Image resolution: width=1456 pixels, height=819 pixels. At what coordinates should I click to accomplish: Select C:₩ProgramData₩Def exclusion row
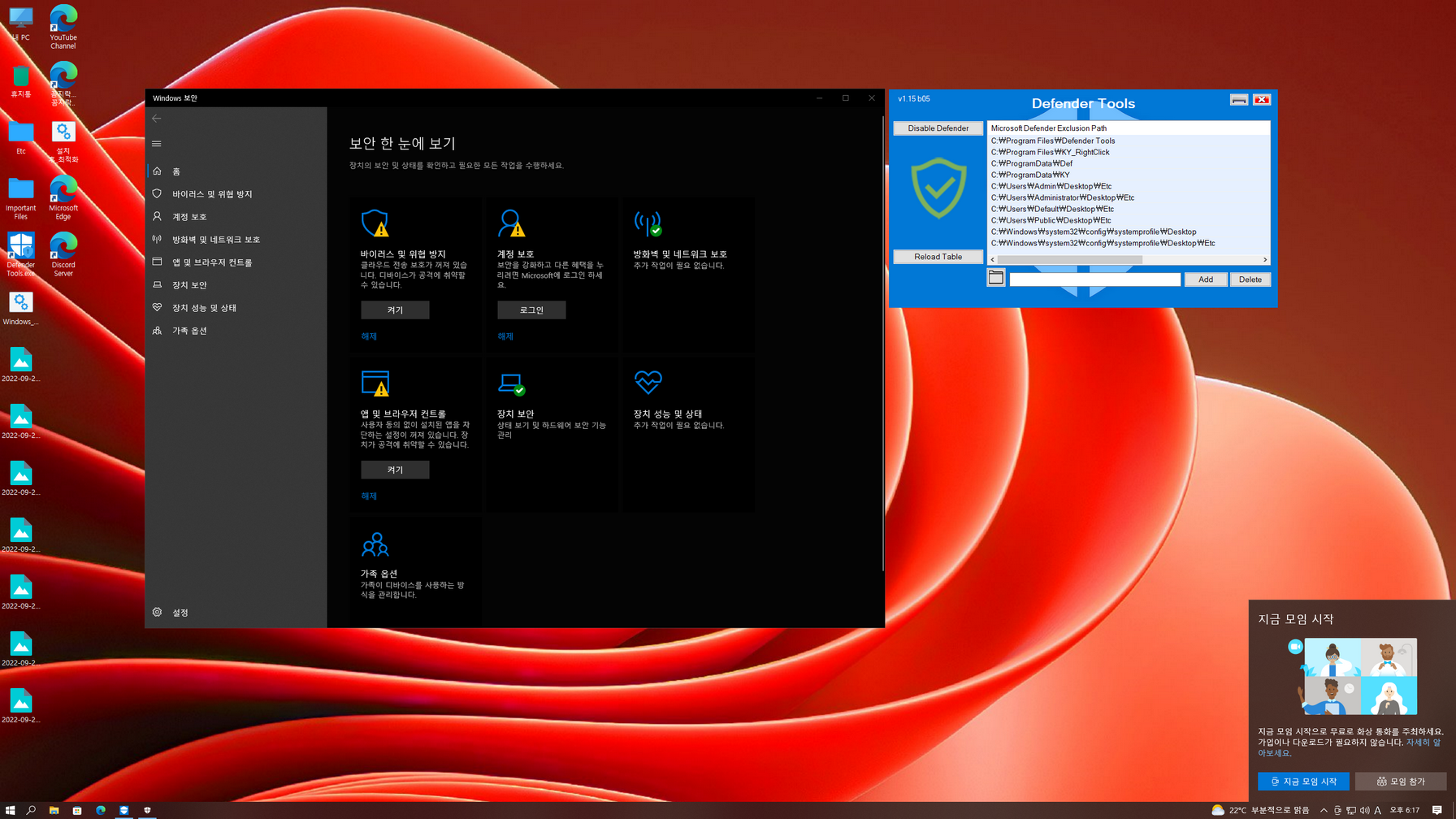click(1129, 163)
